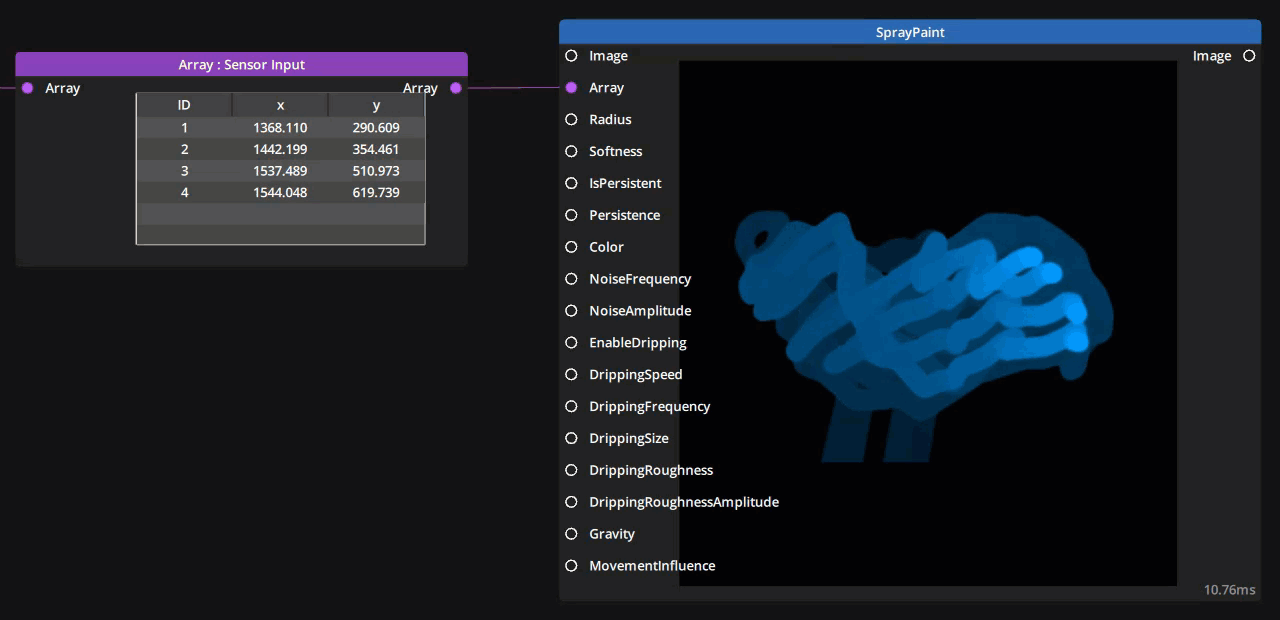The image size is (1280, 620).
Task: Click the 10.76ms execution time label
Action: pos(1229,590)
